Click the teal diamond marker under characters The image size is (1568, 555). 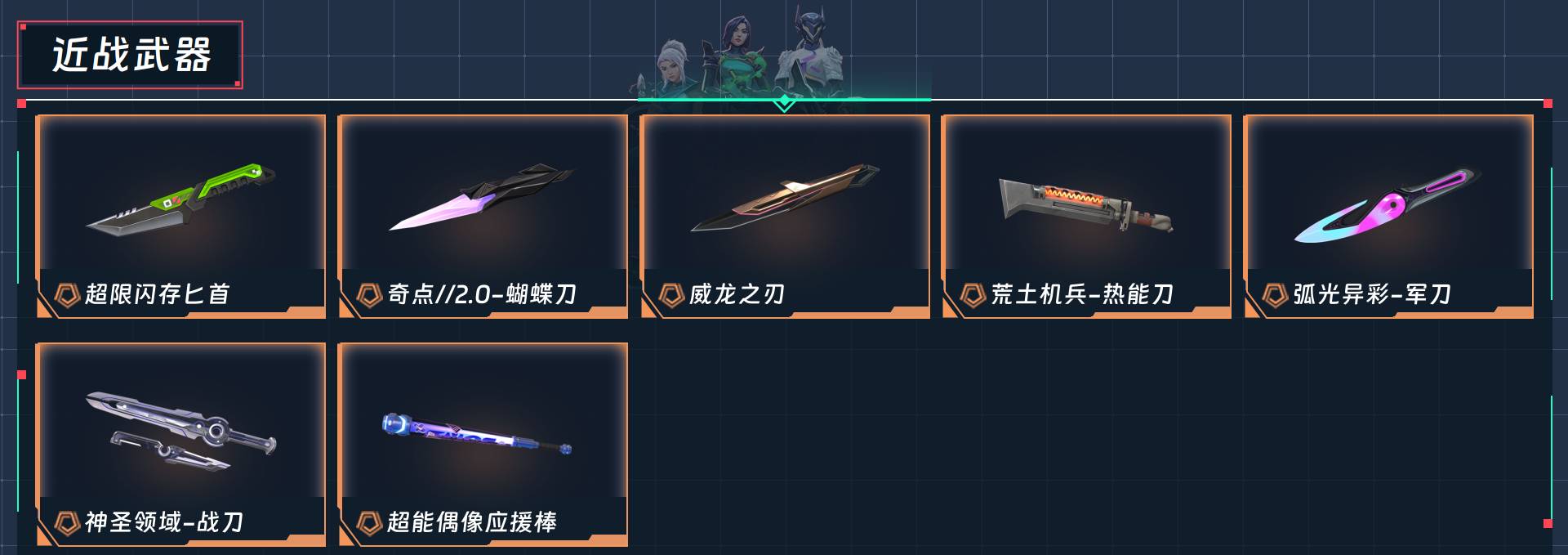[784, 102]
